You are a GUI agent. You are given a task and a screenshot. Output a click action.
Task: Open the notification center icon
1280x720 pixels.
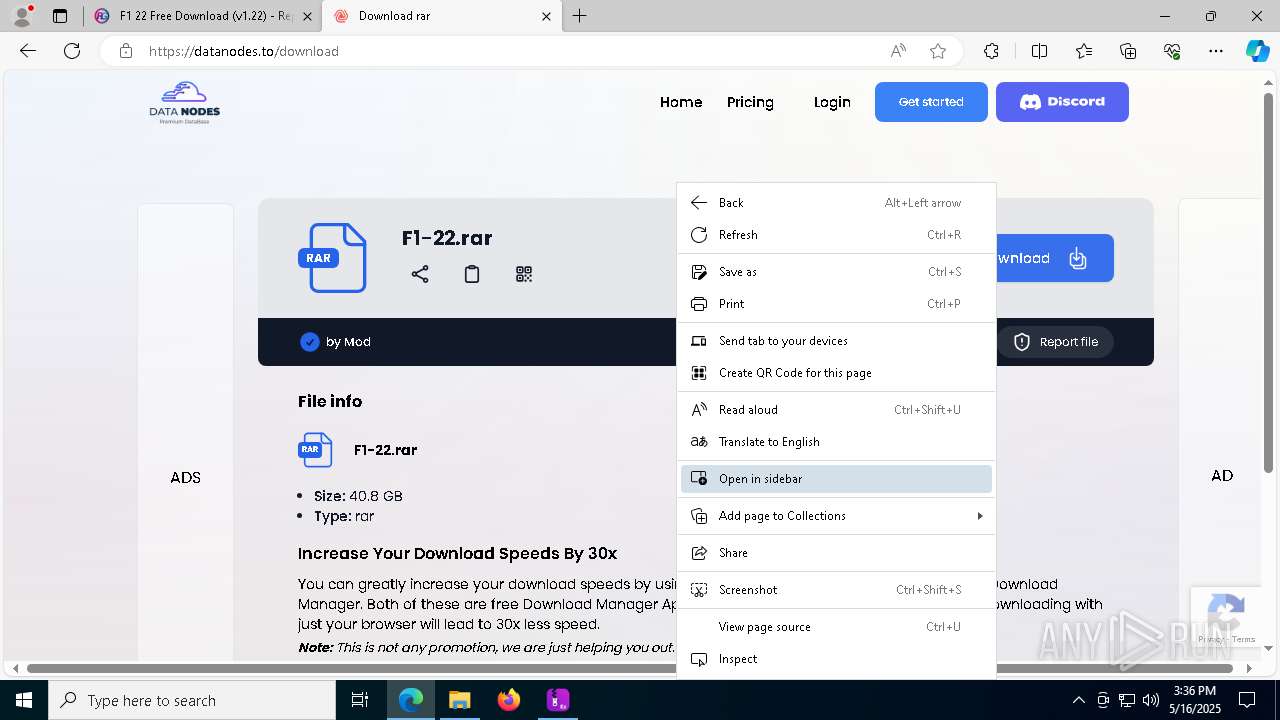tap(1247, 700)
